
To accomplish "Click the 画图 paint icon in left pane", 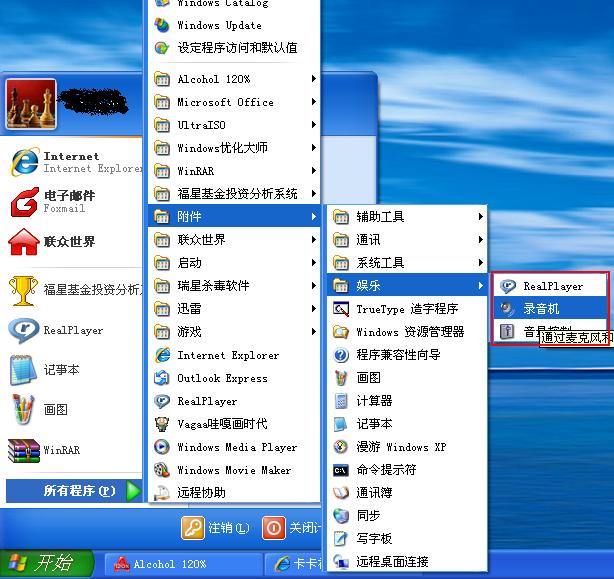I will 23,409.
